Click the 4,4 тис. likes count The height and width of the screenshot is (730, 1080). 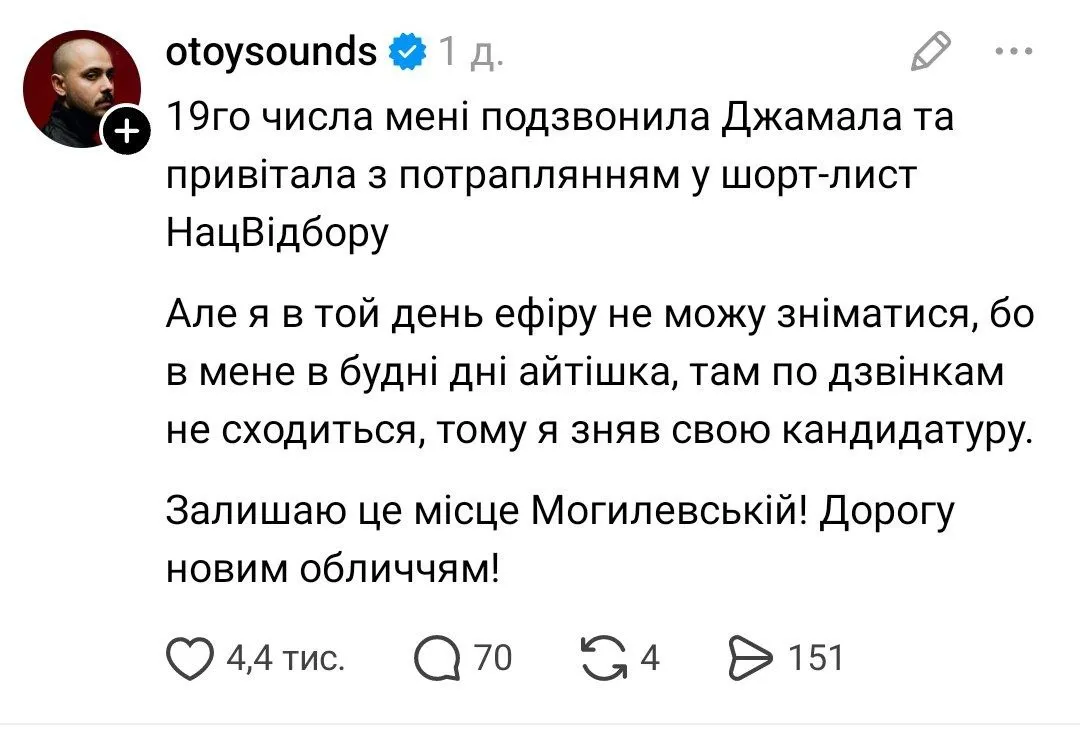[286, 658]
